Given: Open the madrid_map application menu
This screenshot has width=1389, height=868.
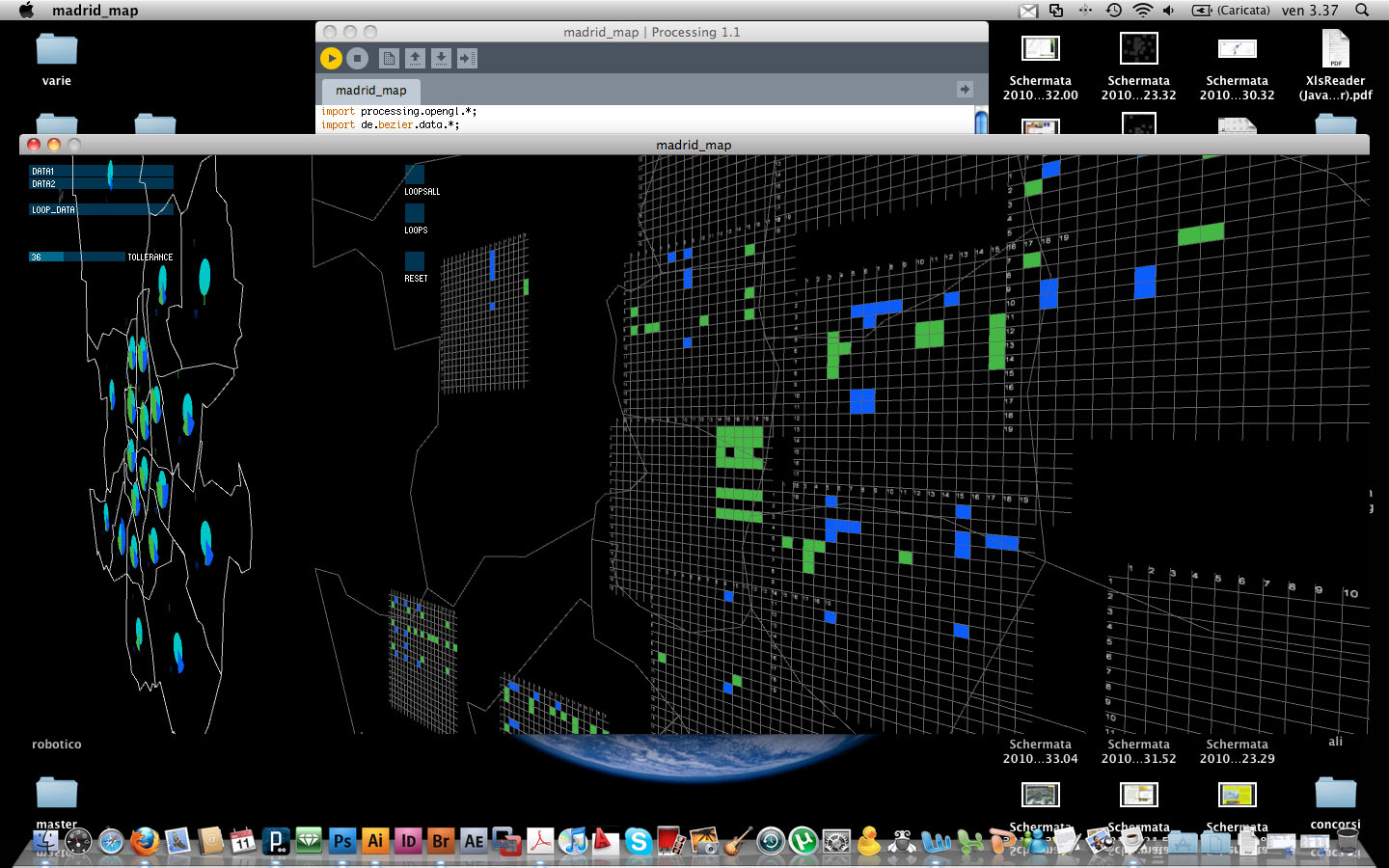Looking at the screenshot, I should [x=95, y=11].
